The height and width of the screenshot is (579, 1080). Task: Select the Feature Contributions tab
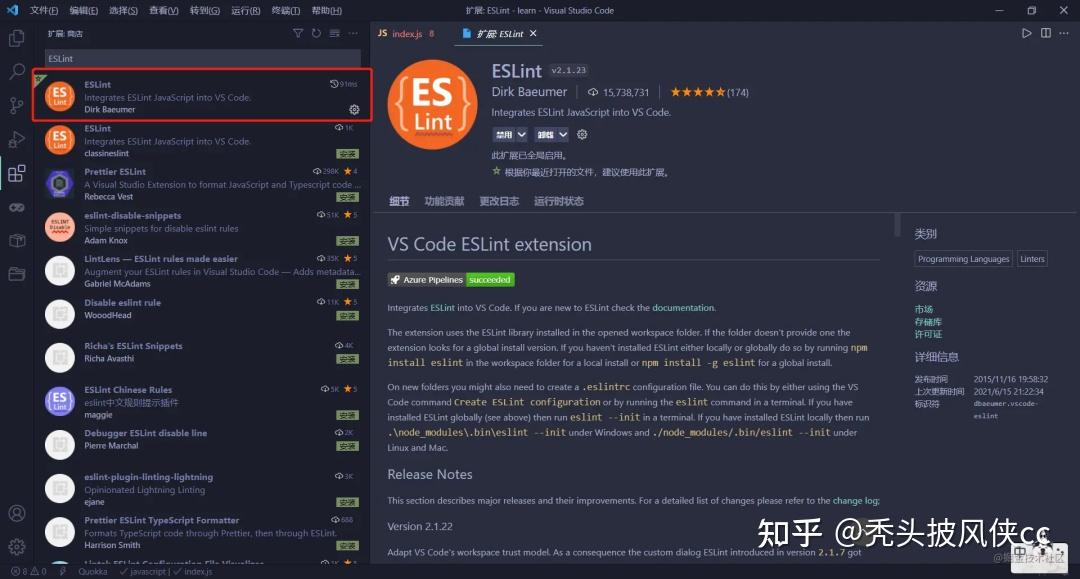444,201
